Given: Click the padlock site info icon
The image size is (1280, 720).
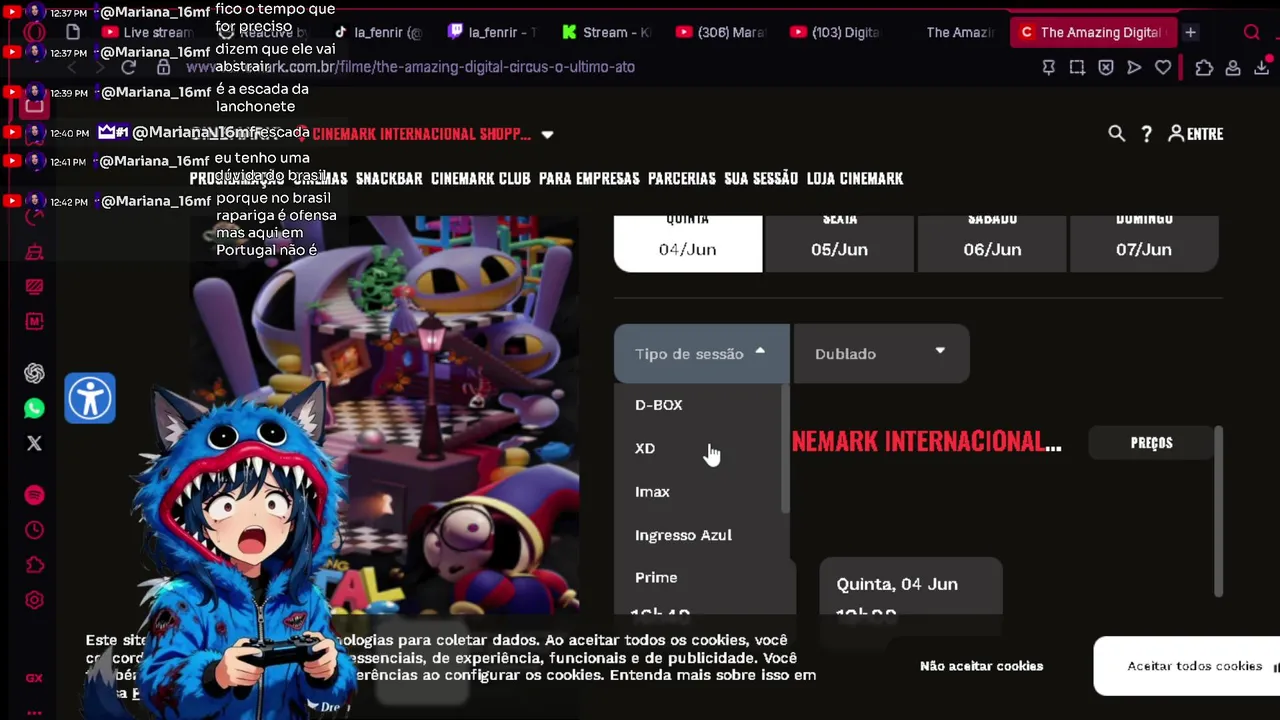Looking at the screenshot, I should click(x=163, y=67).
